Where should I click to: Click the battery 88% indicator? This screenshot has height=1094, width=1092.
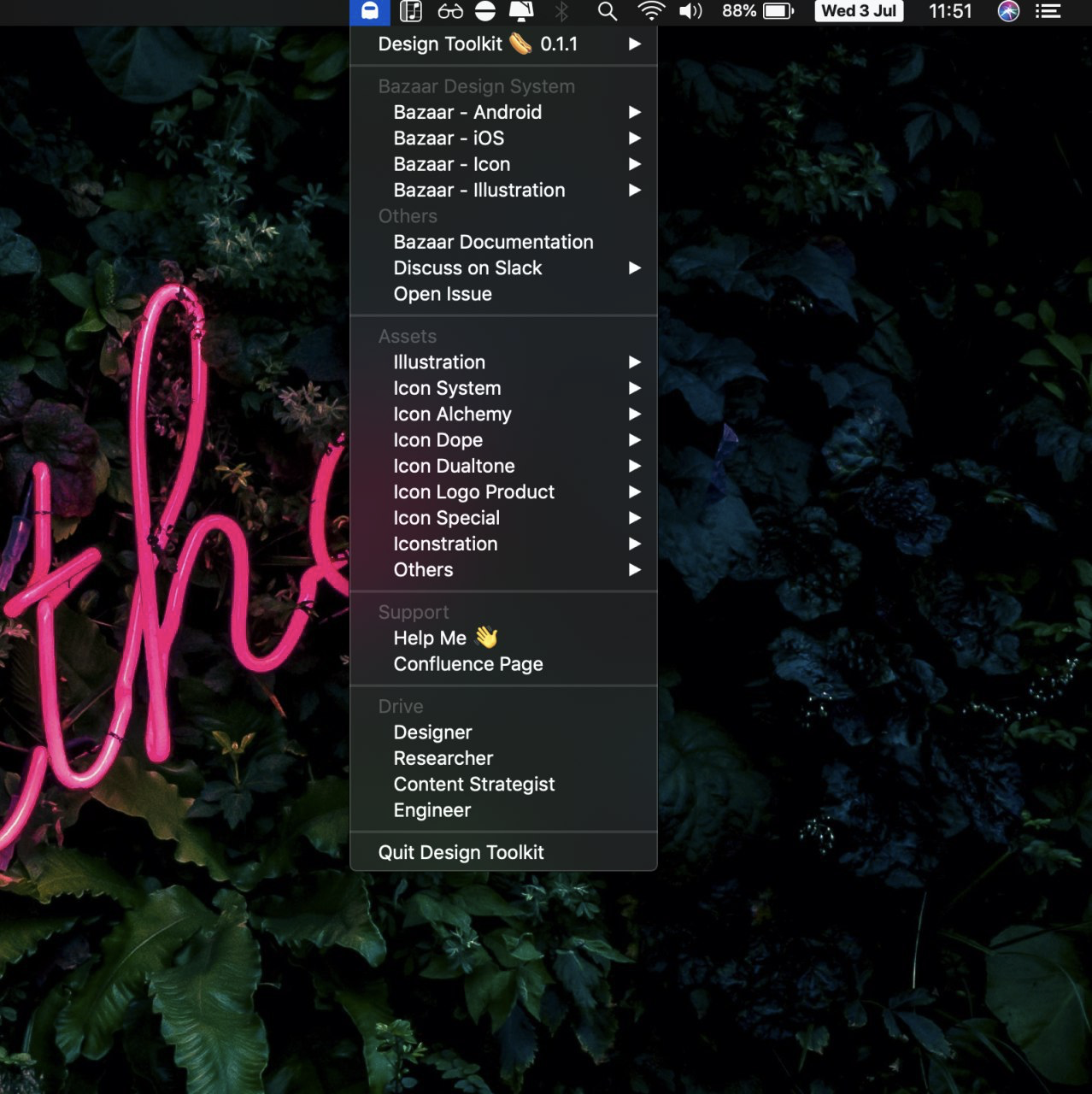758,11
